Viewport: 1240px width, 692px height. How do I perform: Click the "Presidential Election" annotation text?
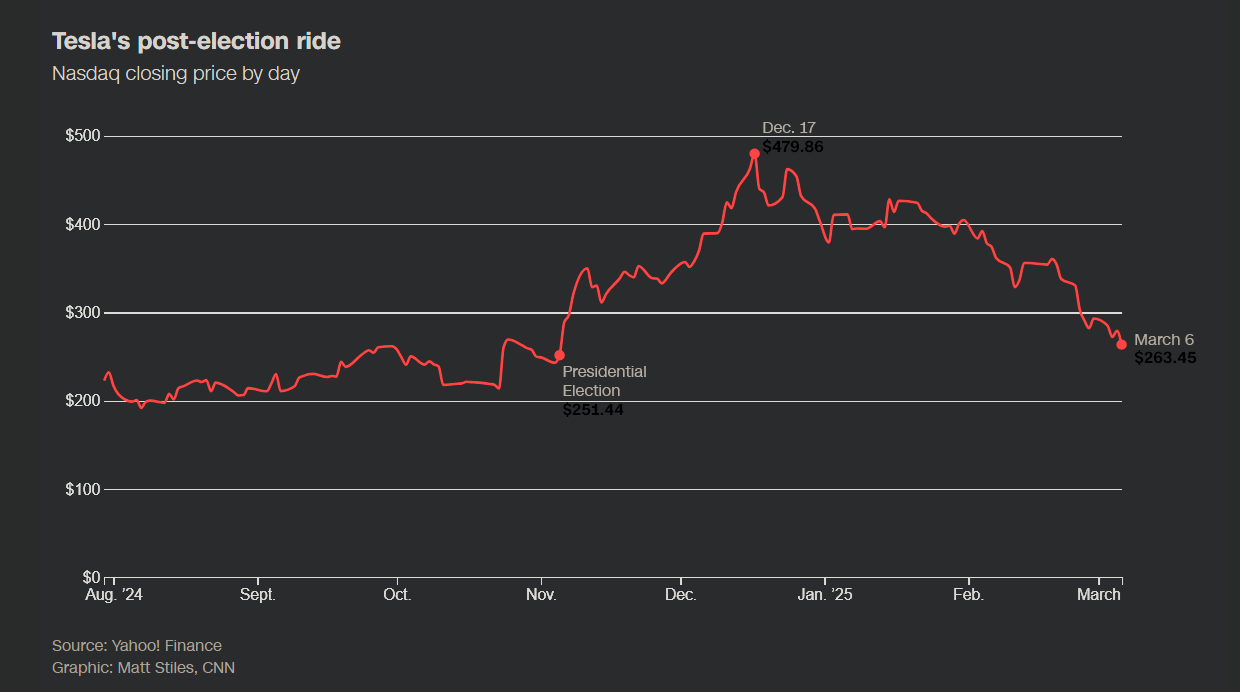tap(604, 381)
